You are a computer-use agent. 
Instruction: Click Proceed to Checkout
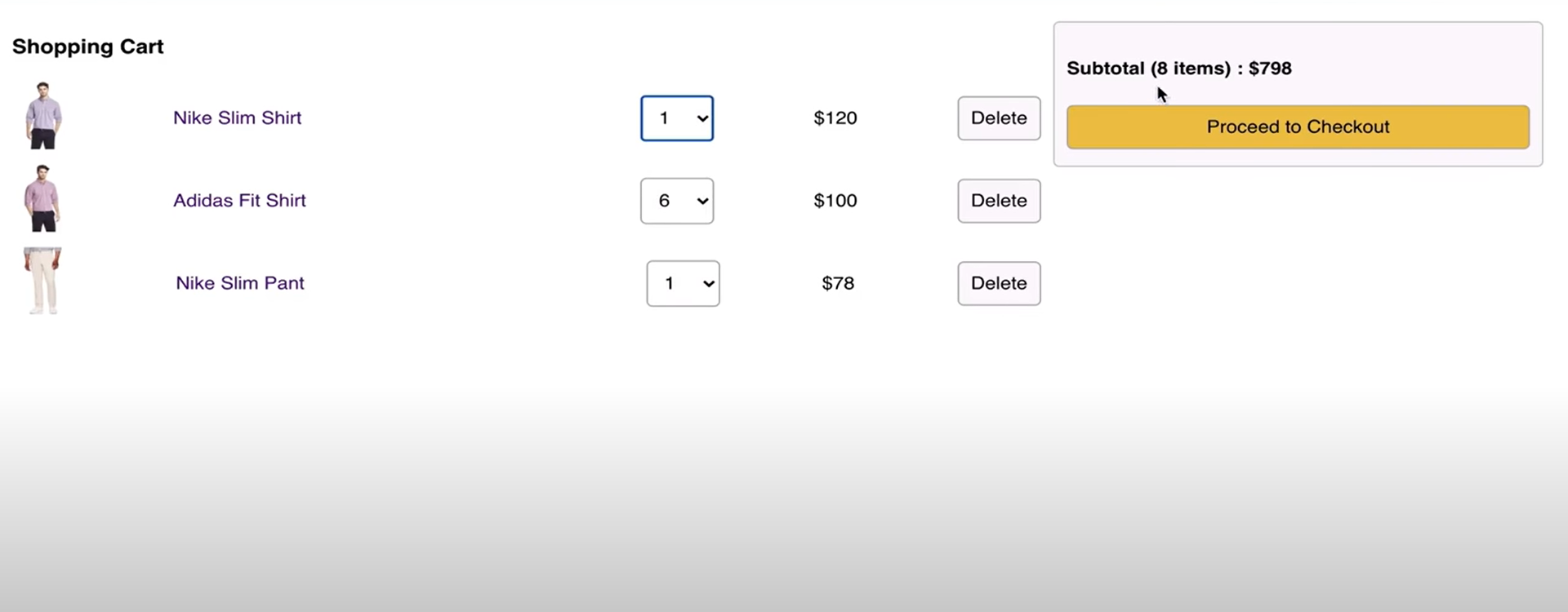(x=1298, y=126)
